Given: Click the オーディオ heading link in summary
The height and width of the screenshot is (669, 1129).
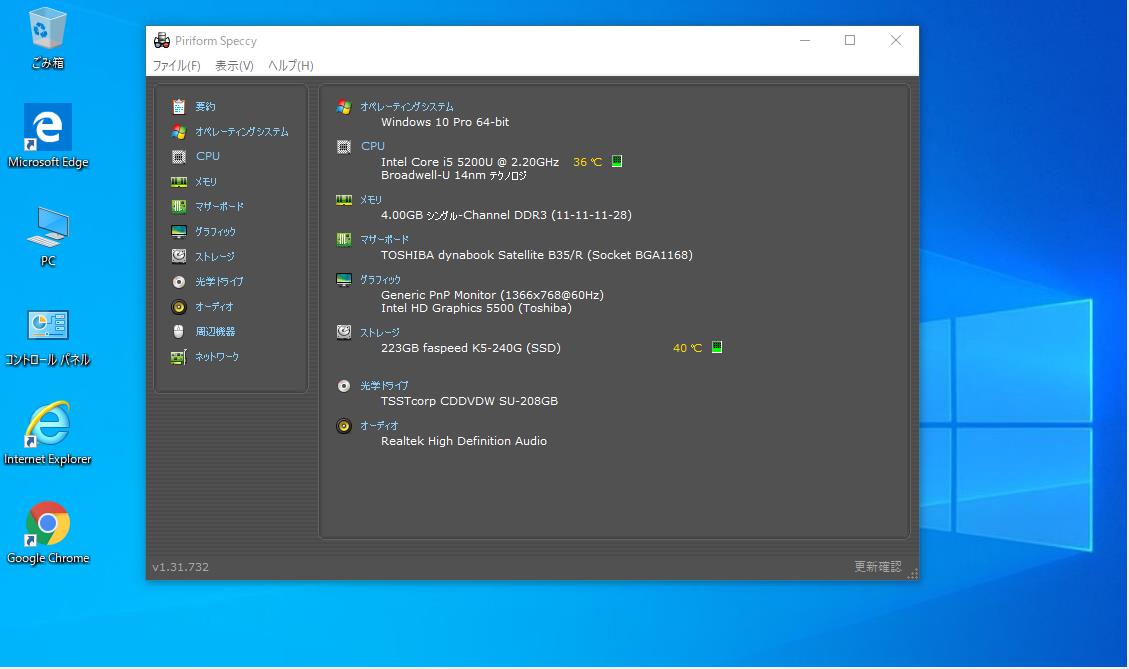Looking at the screenshot, I should pos(379,426).
